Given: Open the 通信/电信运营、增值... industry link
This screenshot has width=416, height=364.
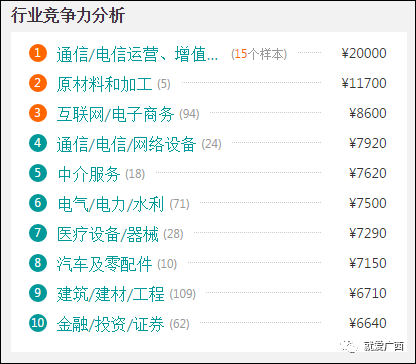Looking at the screenshot, I should pos(137,54).
